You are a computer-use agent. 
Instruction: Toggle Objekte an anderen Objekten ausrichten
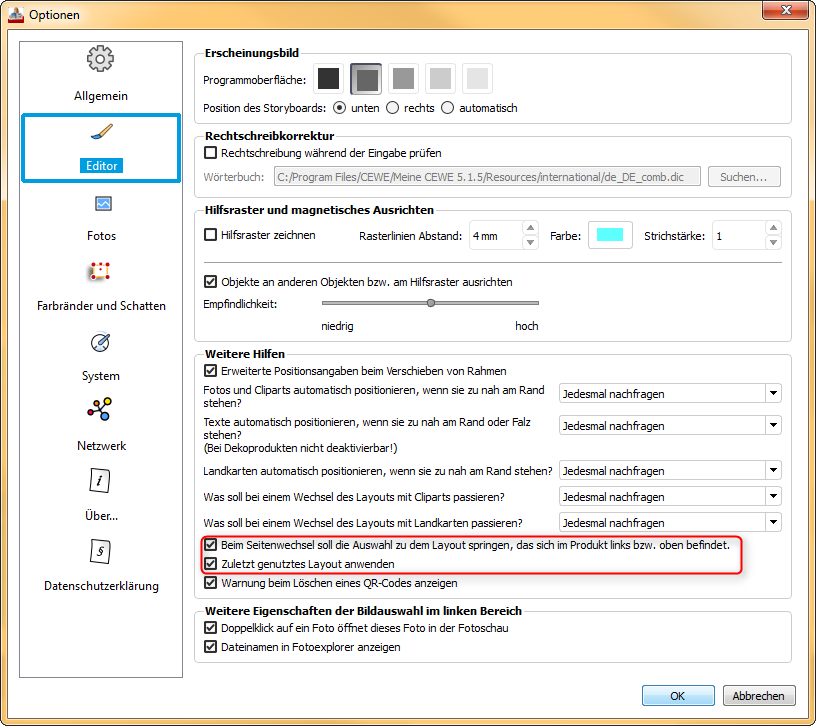coord(210,282)
